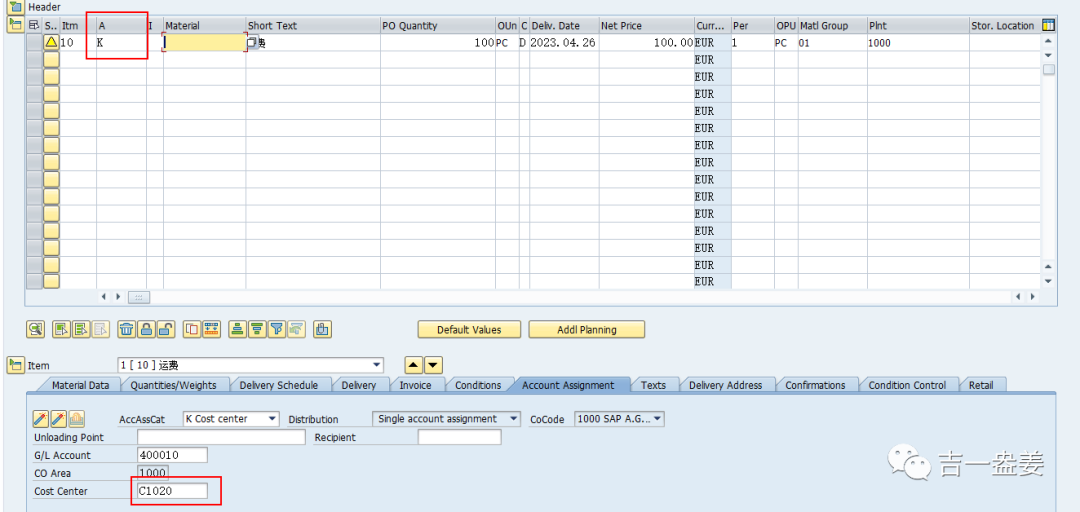Click the Default Values button
Viewport: 1080px width, 512px height.
point(469,329)
